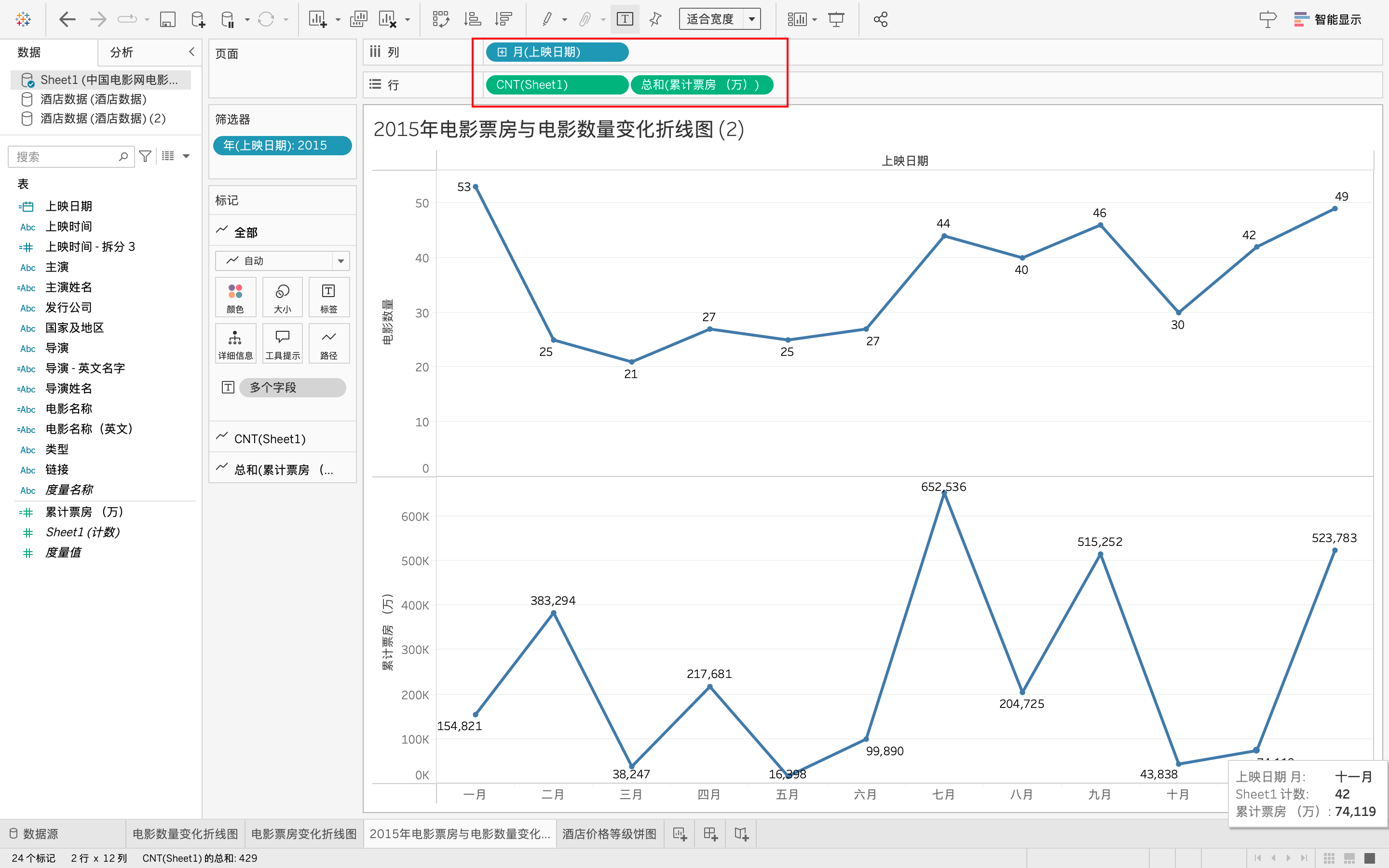This screenshot has height=868, width=1389.
Task: Click the add new data source icon
Action: (198, 19)
